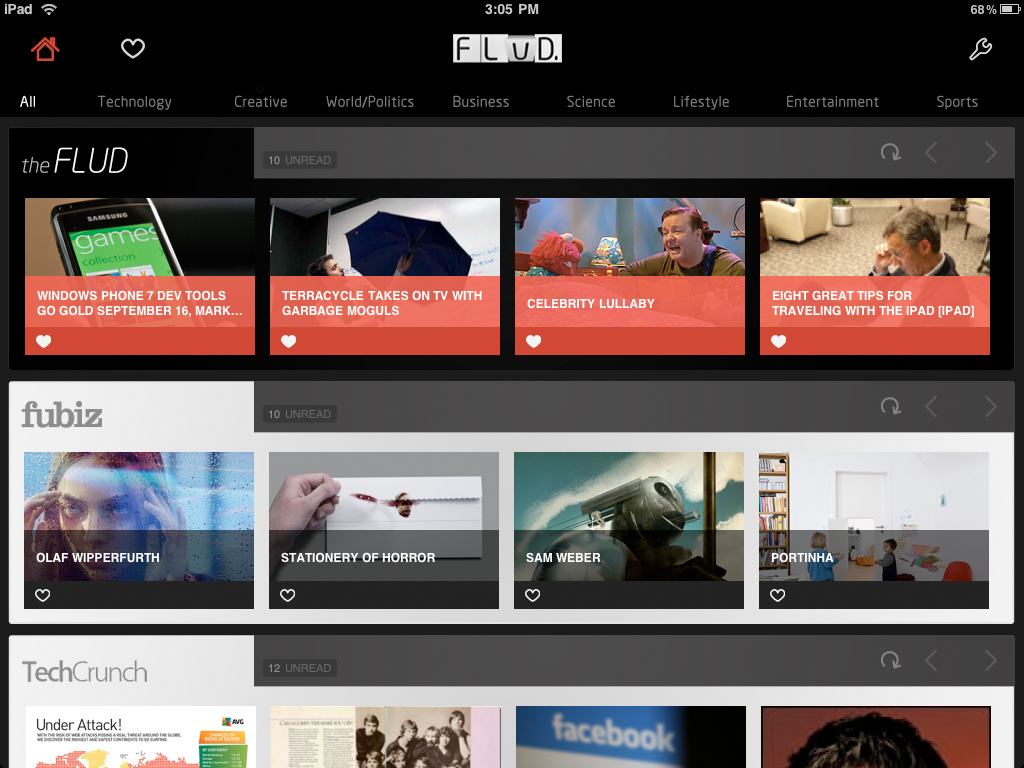Viewport: 1024px width, 768px height.
Task: Tap the Wi-Fi icon in status bar
Action: click(x=48, y=9)
